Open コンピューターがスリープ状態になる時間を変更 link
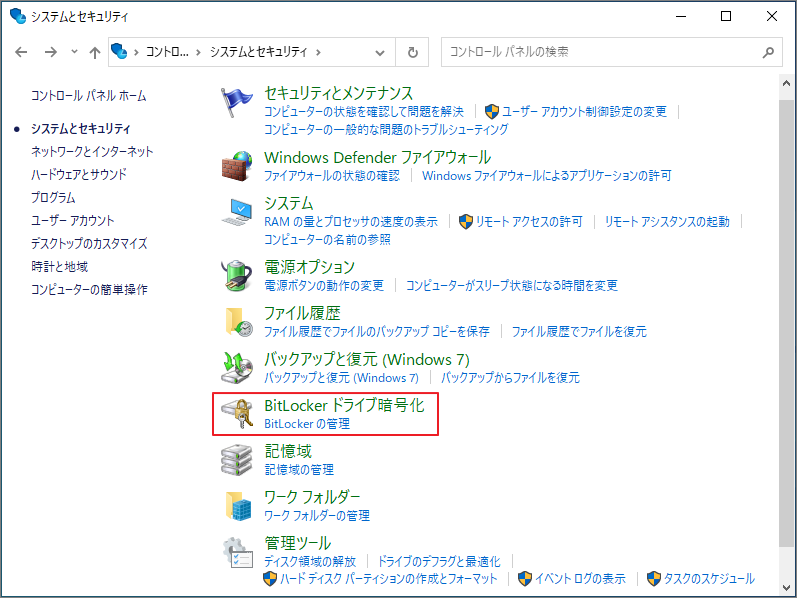The height and width of the screenshot is (598, 797). click(x=512, y=285)
